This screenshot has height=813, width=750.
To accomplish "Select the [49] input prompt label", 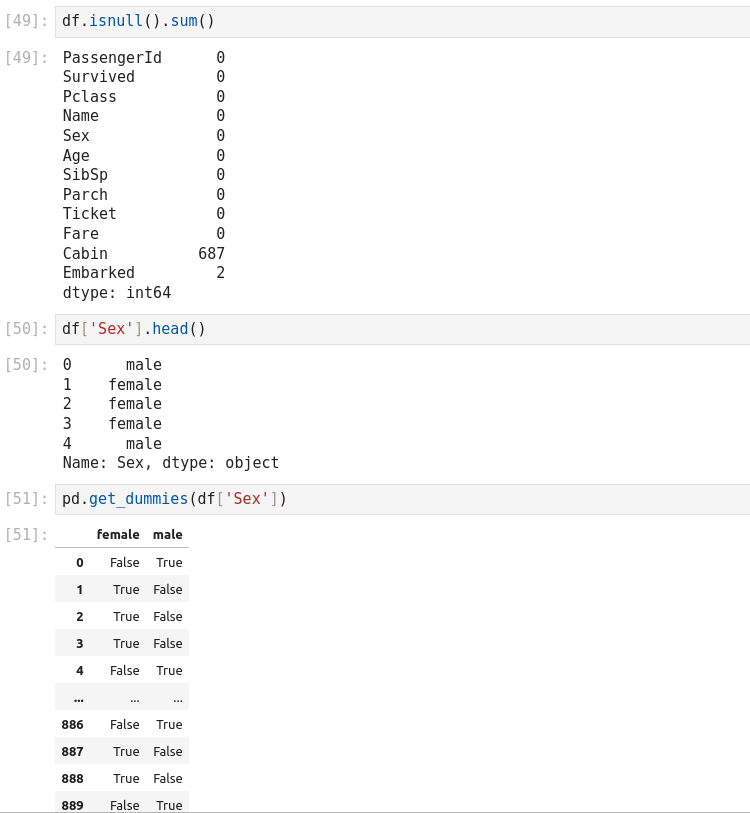I will (27, 21).
